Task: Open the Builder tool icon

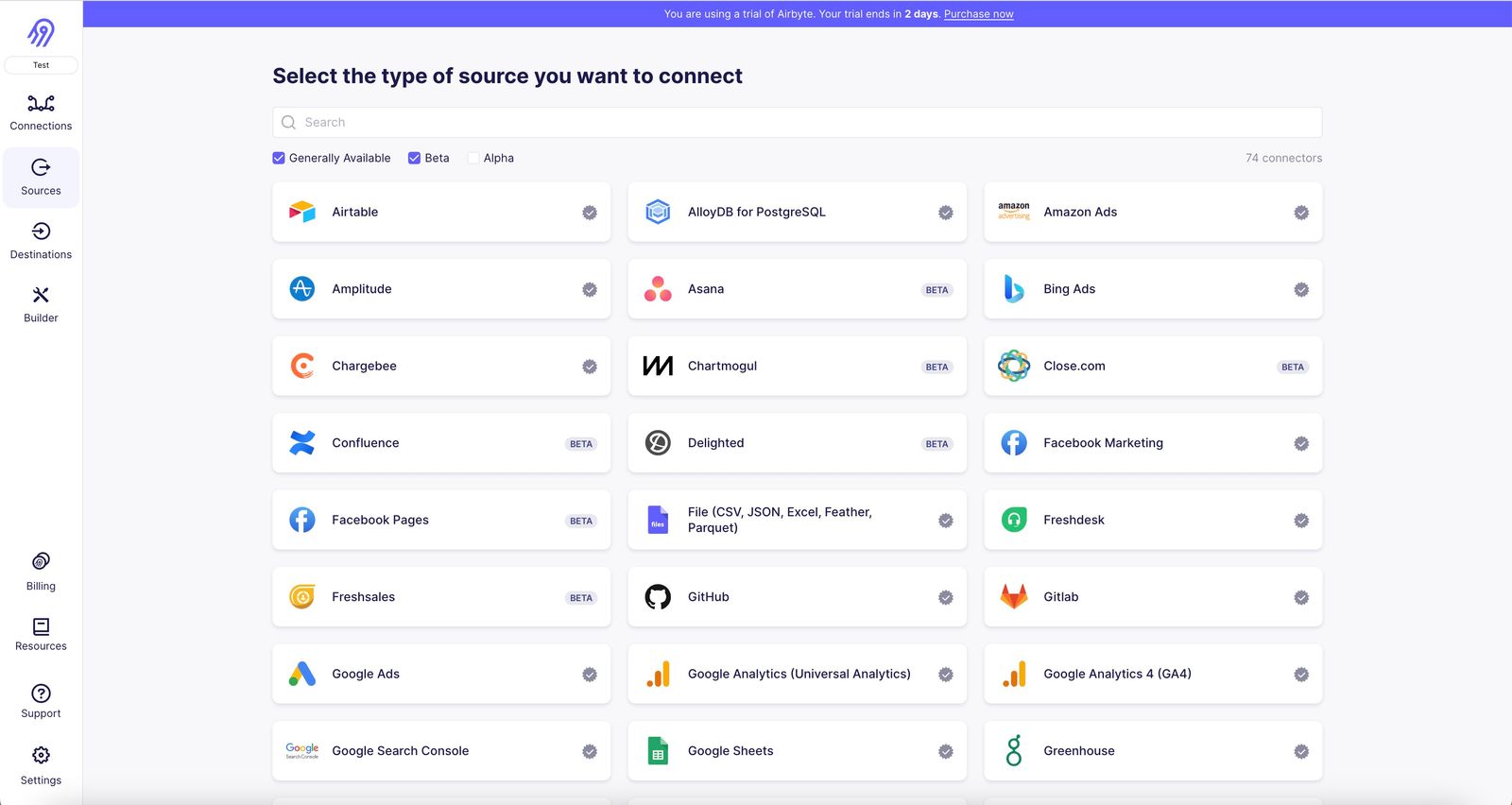Action: [41, 295]
